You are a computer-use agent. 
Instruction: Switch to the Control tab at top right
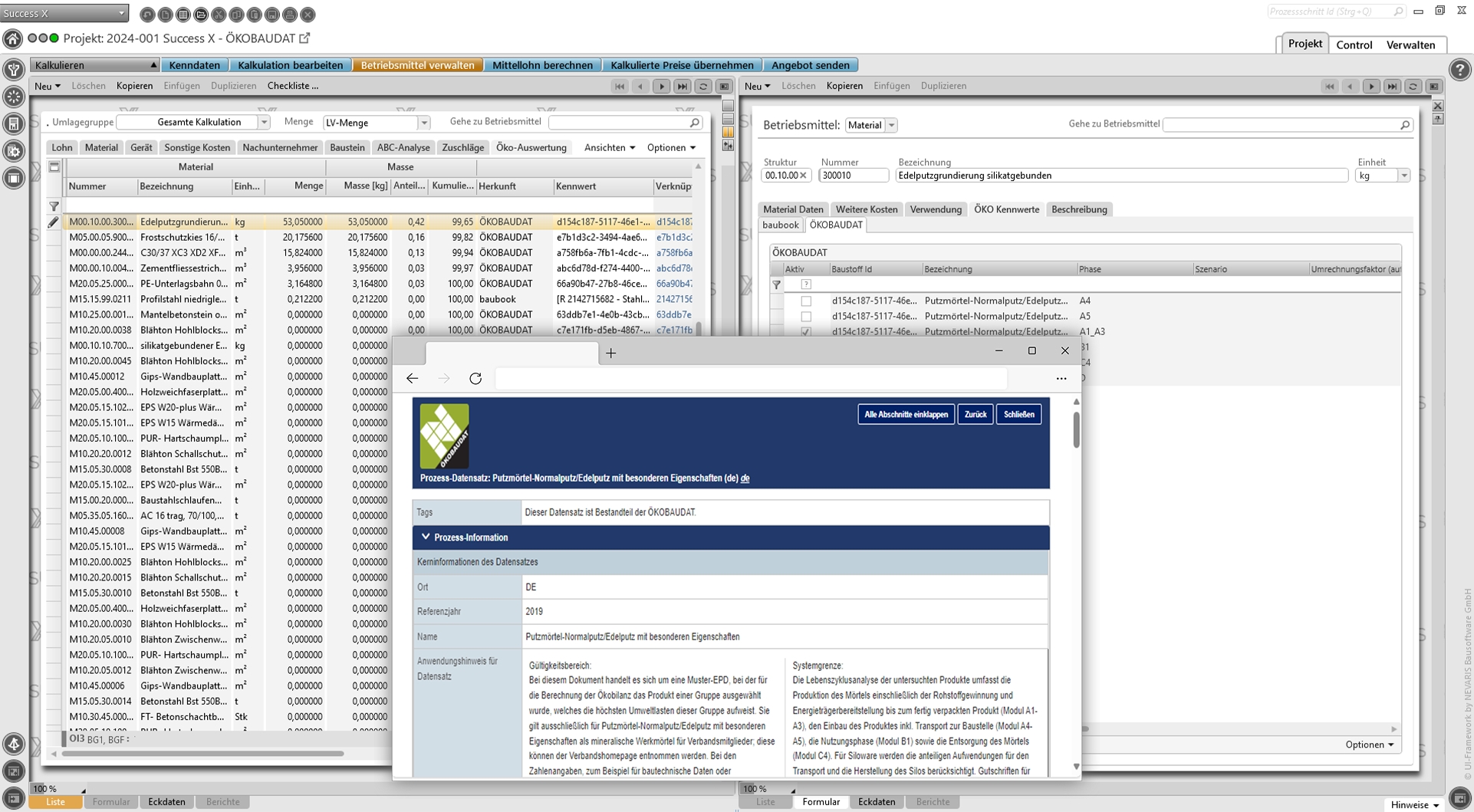(x=1354, y=44)
